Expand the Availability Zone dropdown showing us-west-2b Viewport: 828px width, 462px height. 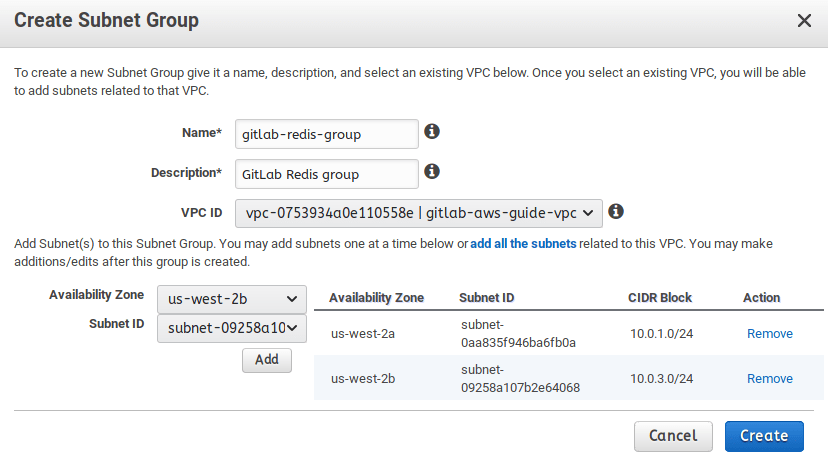coord(231,298)
